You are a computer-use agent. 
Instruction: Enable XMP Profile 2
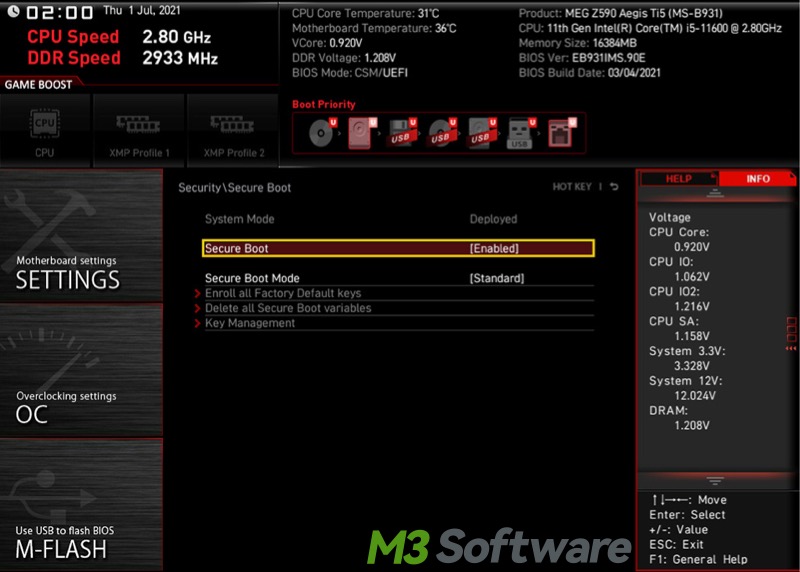pyautogui.click(x=233, y=131)
